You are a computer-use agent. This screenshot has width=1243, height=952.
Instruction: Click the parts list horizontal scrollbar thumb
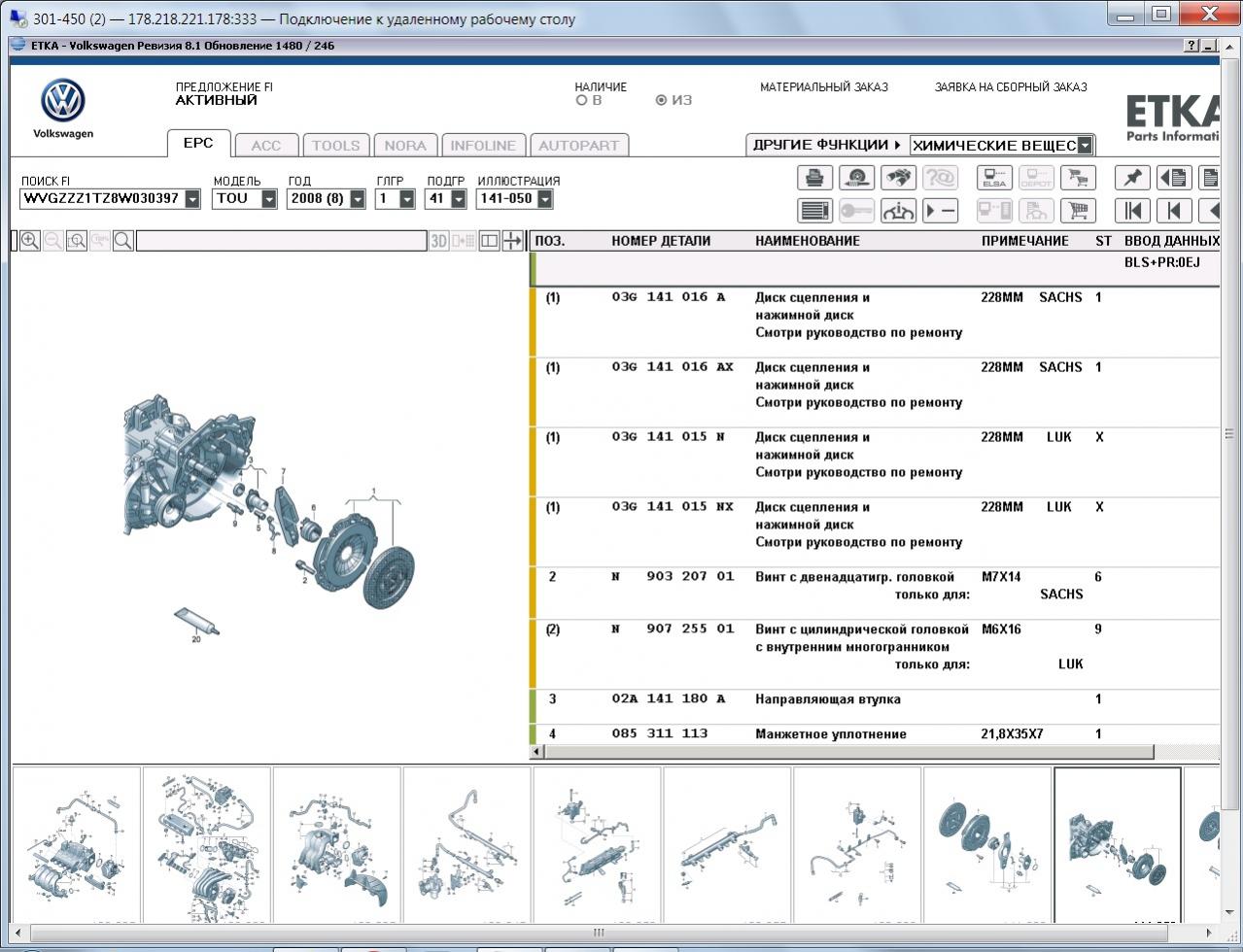pos(848,752)
